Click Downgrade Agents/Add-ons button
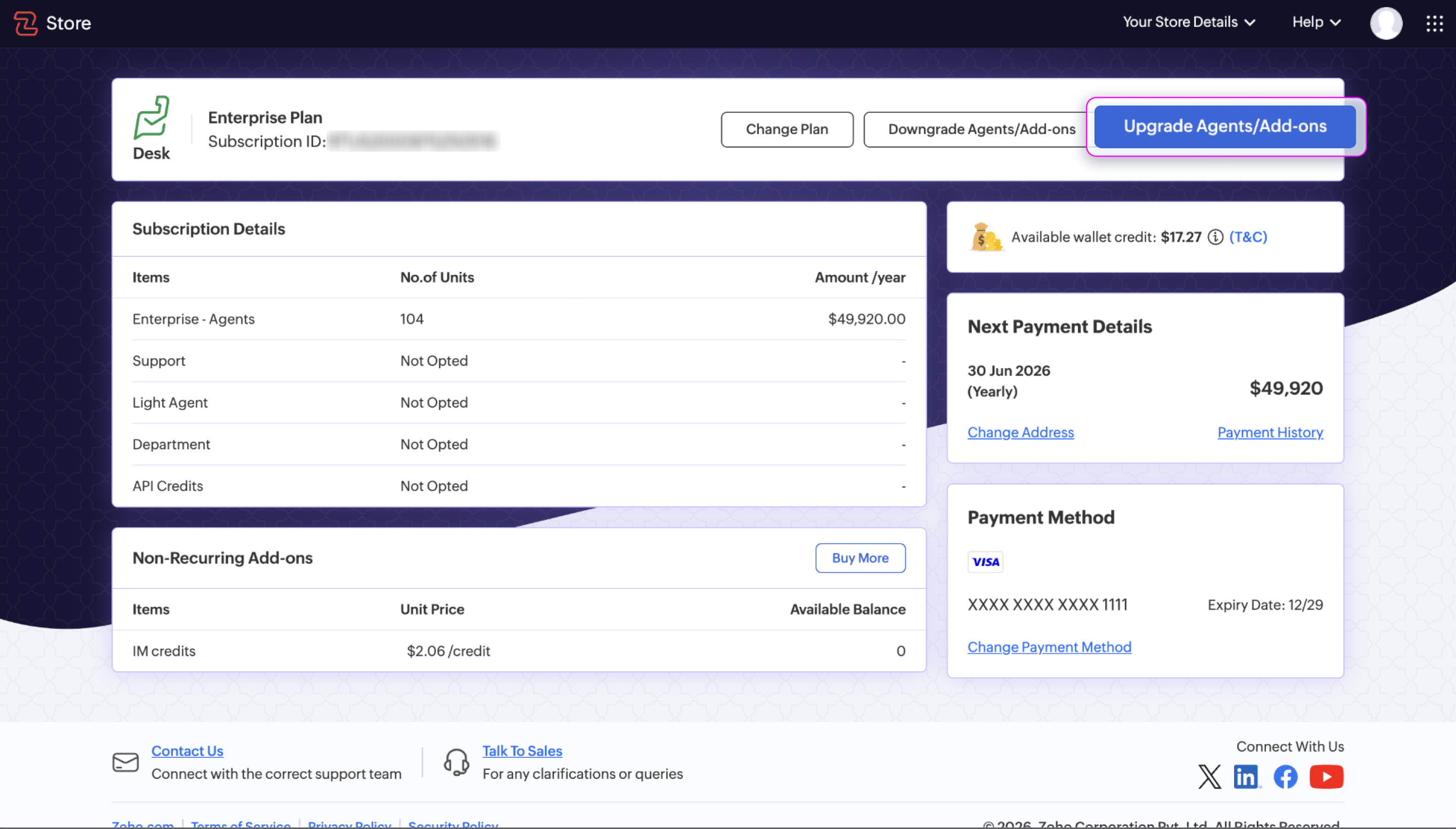The image size is (1456, 829). click(x=981, y=129)
